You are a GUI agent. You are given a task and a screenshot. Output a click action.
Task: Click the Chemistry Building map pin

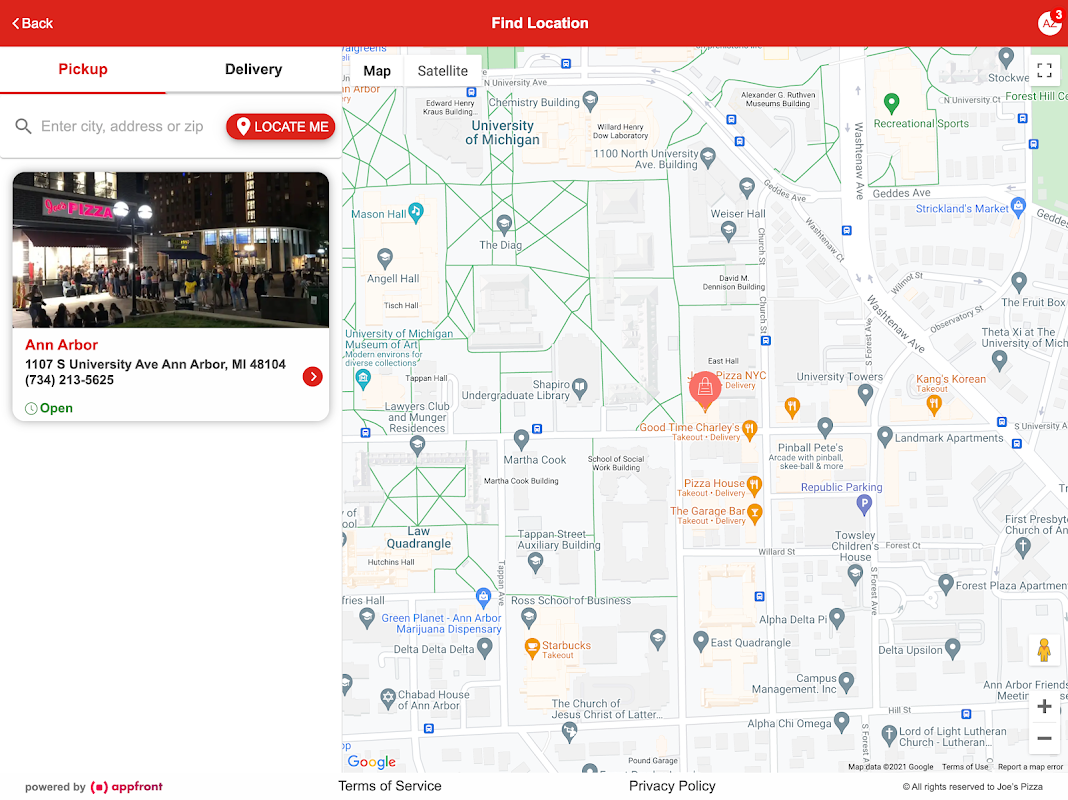(x=591, y=101)
